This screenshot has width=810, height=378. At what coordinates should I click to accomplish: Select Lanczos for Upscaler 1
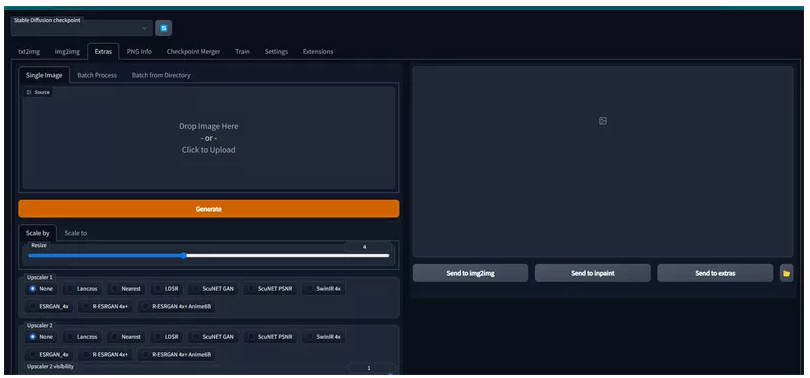click(x=82, y=289)
